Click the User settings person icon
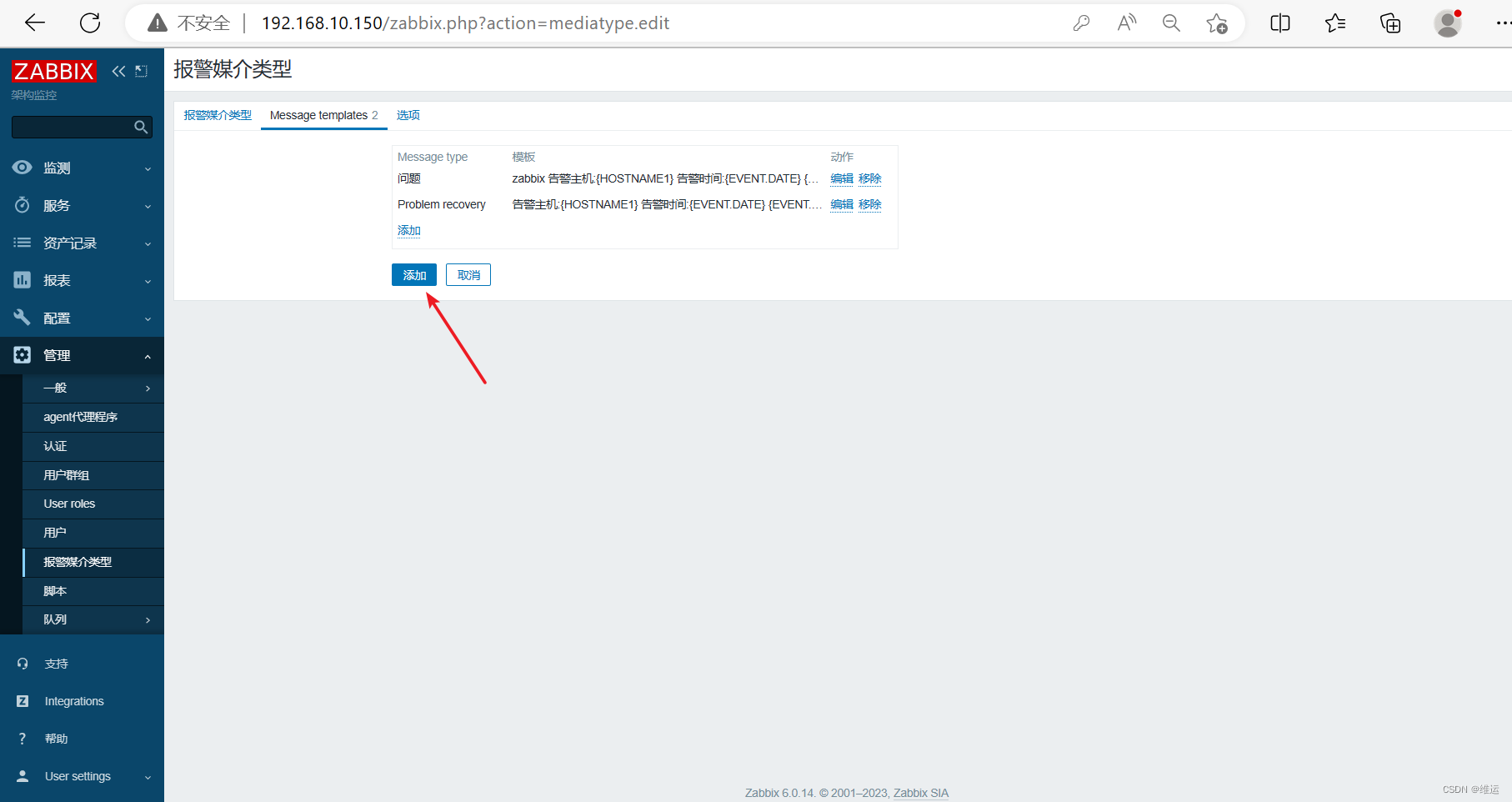 [23, 776]
